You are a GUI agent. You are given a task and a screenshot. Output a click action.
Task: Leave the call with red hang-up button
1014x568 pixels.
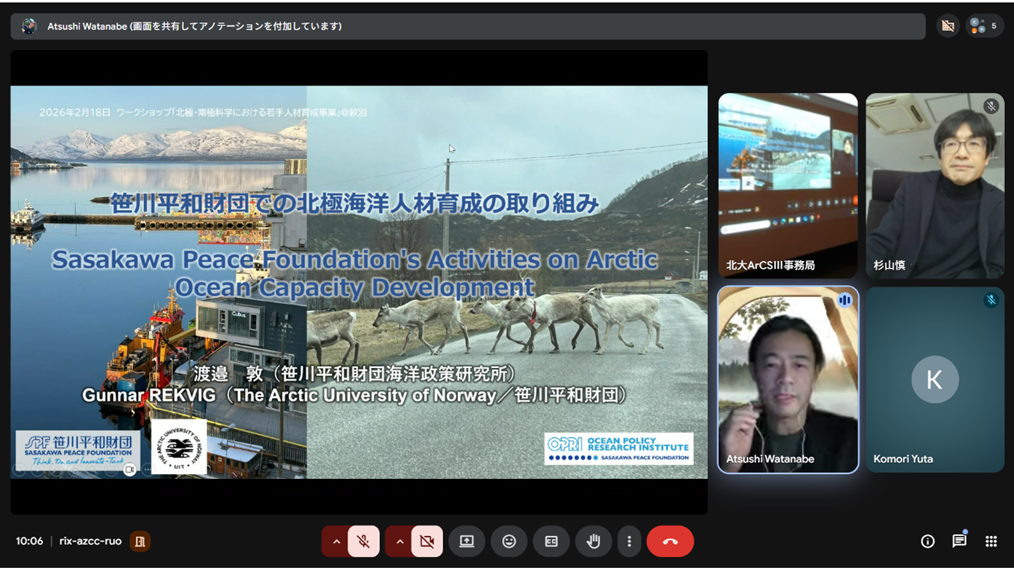click(x=670, y=541)
